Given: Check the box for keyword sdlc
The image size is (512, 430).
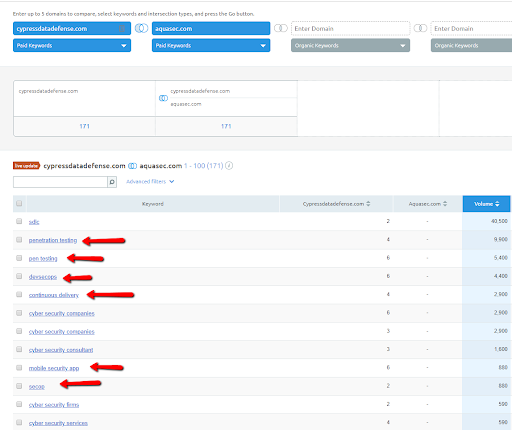Looking at the screenshot, I should click(x=19, y=221).
